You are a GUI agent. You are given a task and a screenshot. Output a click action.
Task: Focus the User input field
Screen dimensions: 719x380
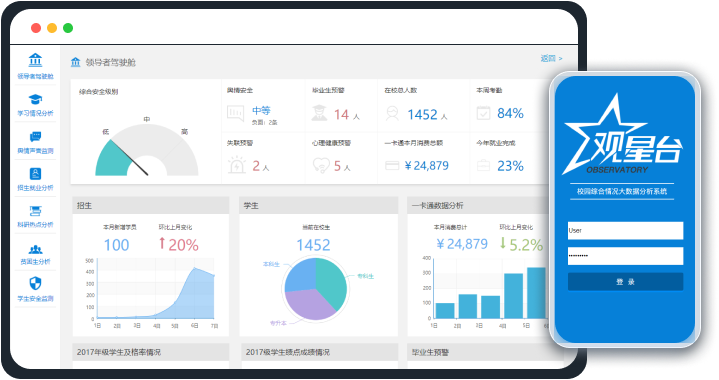[625, 231]
